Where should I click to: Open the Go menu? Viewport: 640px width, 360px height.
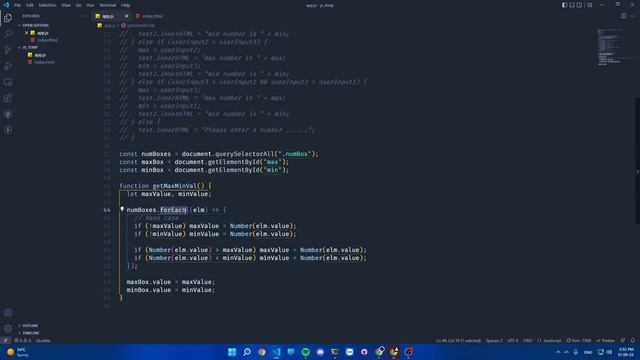78,5
